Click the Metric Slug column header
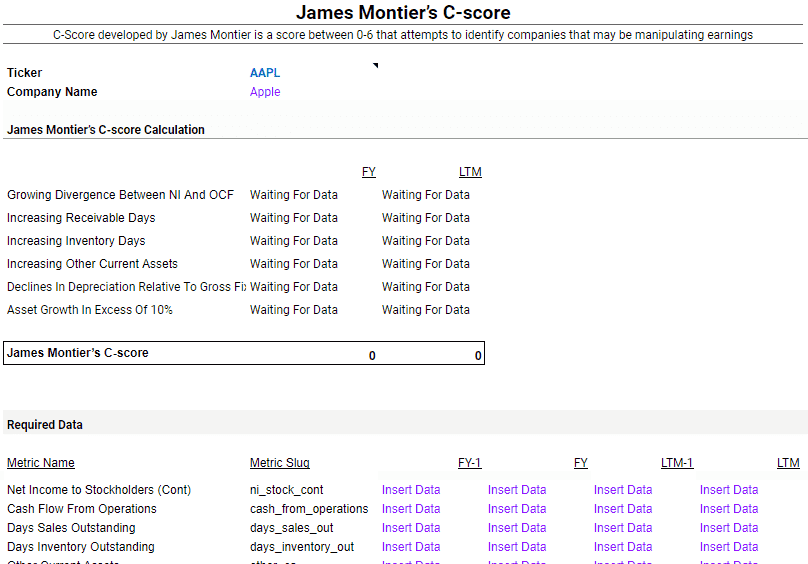The image size is (808, 564). click(280, 463)
